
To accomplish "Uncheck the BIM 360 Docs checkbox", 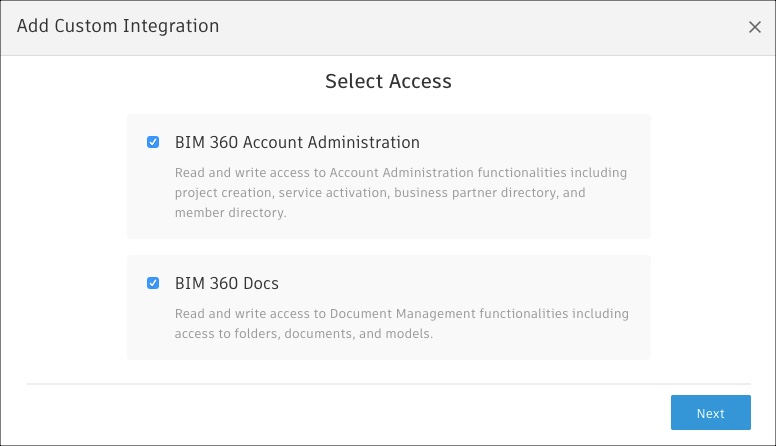I will point(153,283).
